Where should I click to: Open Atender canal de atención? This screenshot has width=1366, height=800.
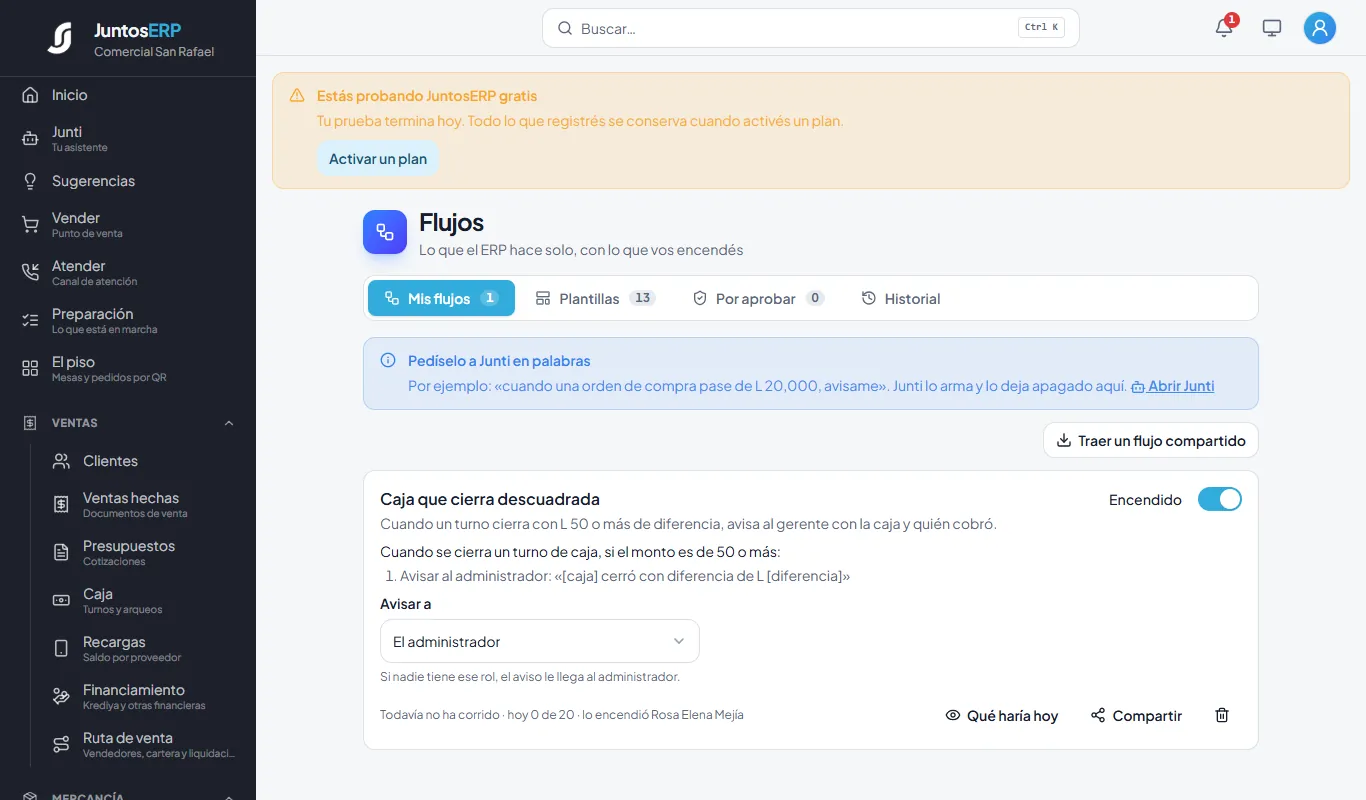[x=128, y=272]
